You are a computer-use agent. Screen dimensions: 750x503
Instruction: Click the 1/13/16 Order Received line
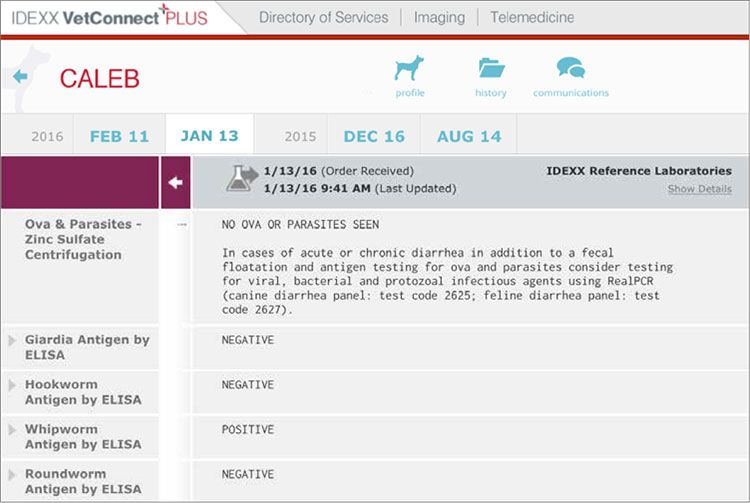339,171
